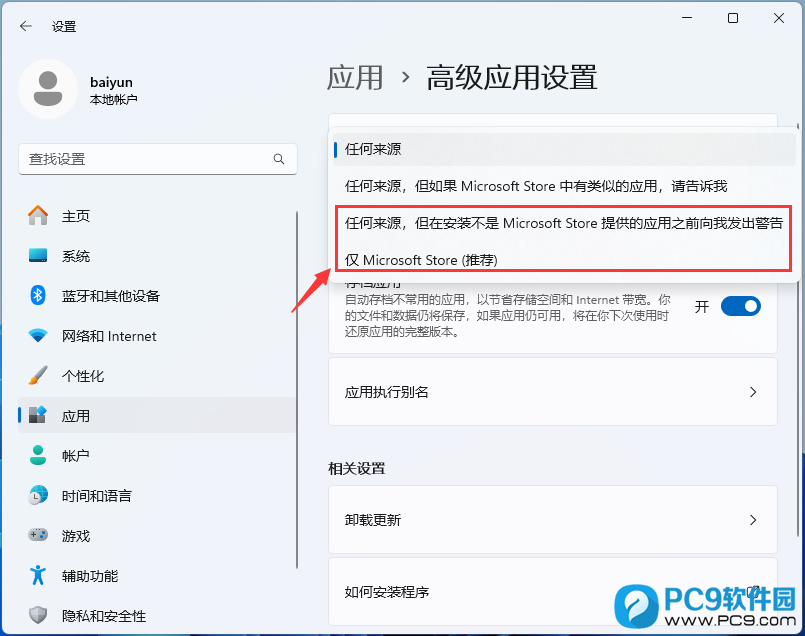Open 帐户 settings category

(x=157, y=455)
